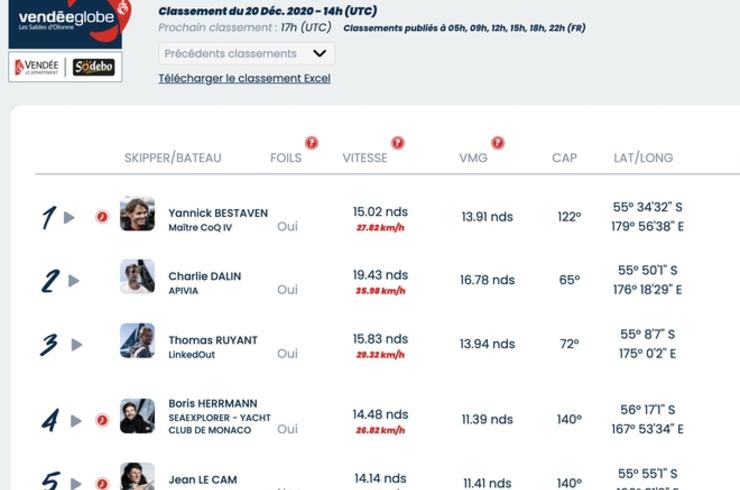740x490 pixels.
Task: Open Charlie DALIN's portrait thumbnail
Action: coord(137,276)
